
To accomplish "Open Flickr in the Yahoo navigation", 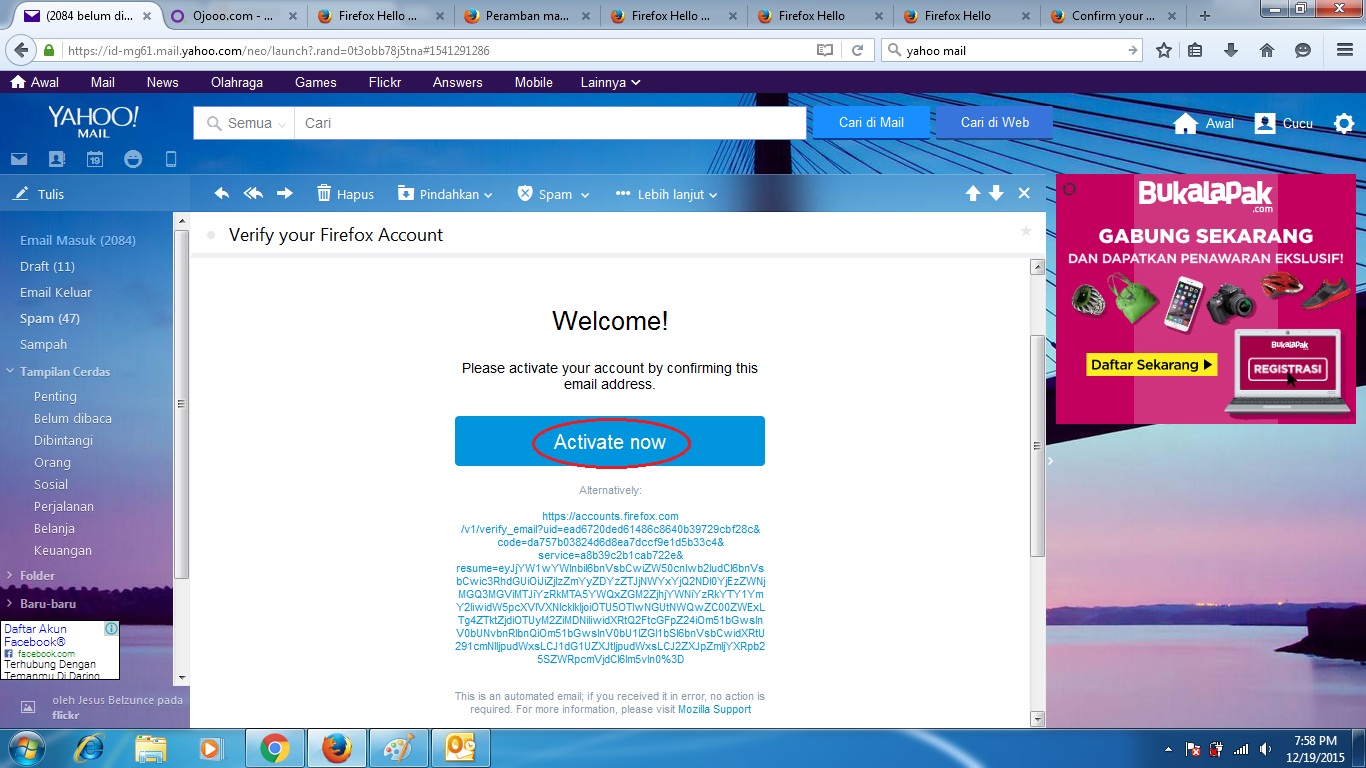I will (385, 82).
